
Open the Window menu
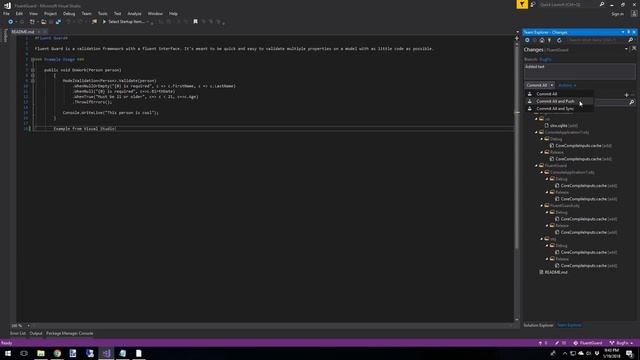tap(155, 13)
